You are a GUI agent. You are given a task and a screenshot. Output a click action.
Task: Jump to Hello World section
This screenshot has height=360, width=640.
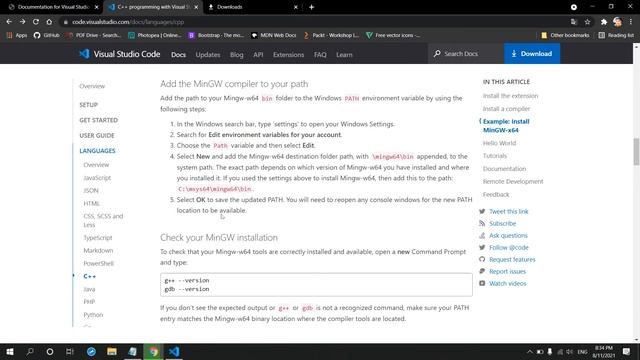(499, 143)
